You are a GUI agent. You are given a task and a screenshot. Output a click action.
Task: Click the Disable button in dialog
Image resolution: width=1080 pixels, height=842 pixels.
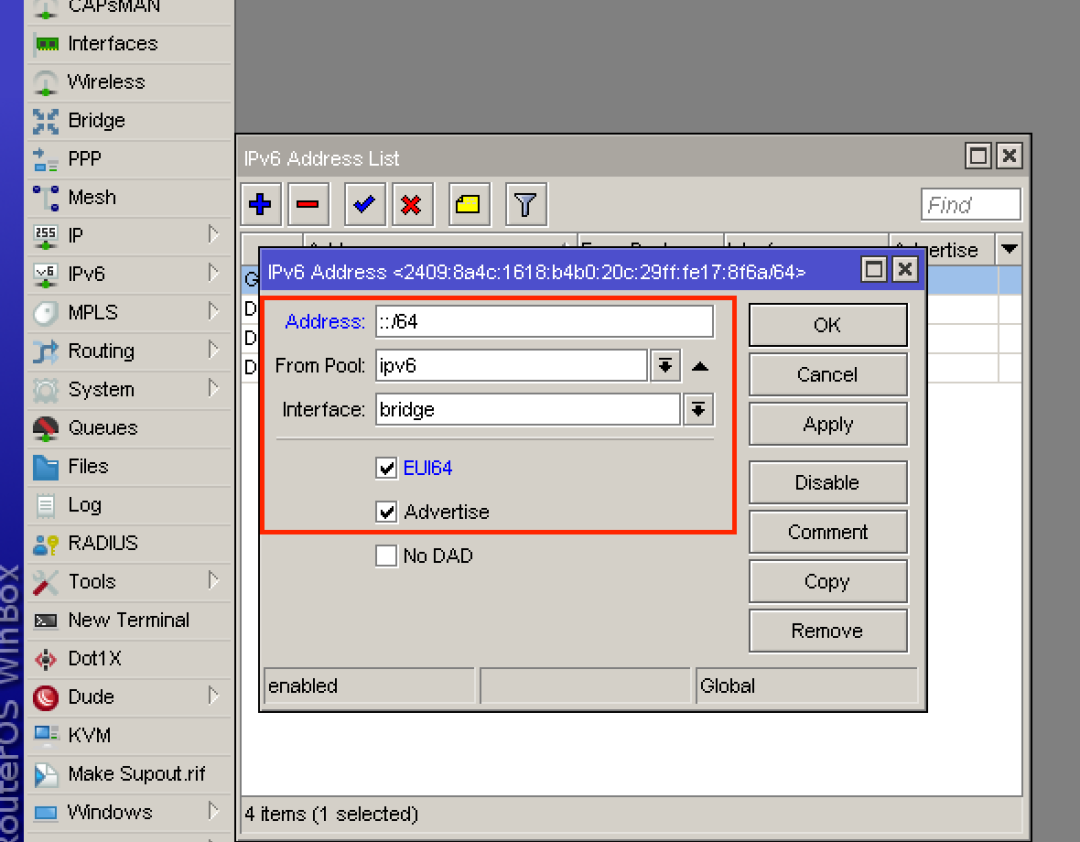pyautogui.click(x=828, y=482)
